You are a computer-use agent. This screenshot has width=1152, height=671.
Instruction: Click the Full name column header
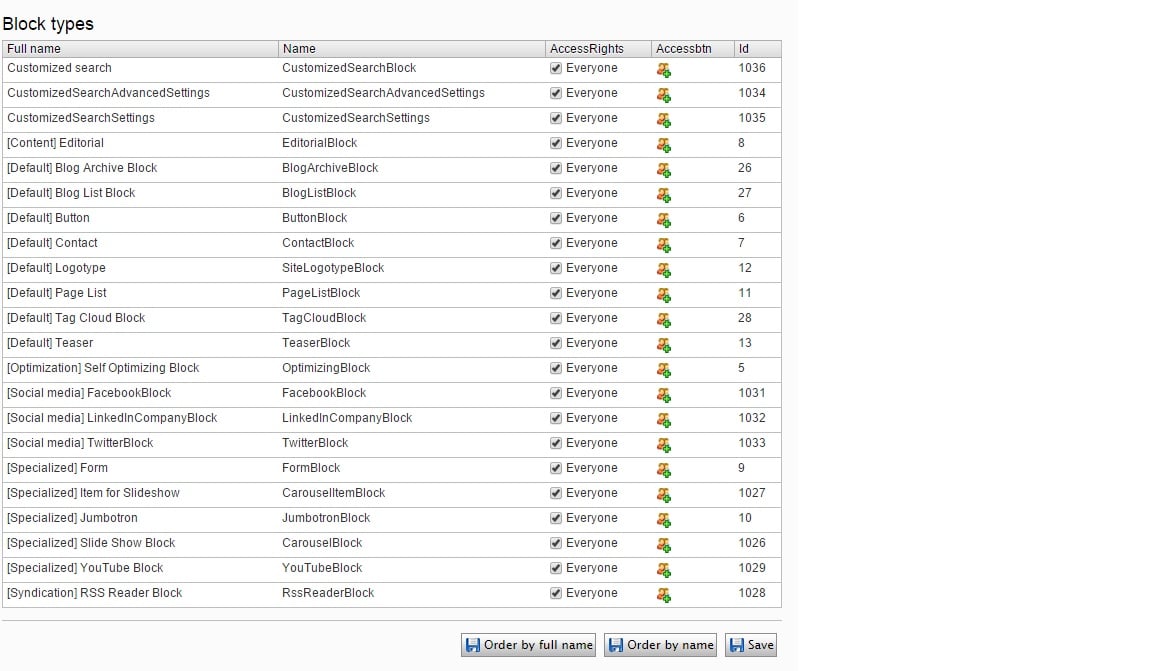[x=140, y=49]
